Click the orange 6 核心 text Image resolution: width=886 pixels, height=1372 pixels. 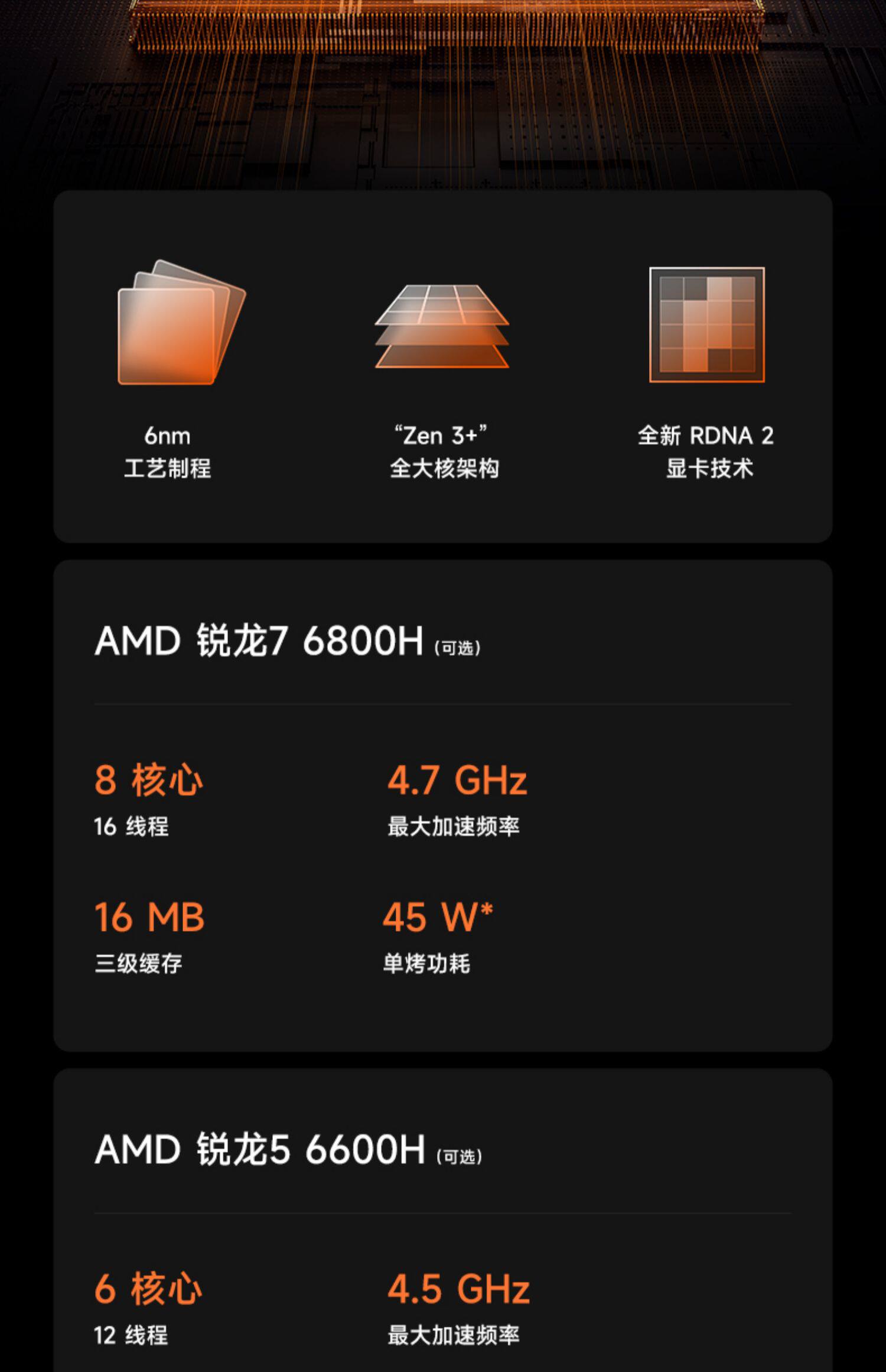[148, 1289]
